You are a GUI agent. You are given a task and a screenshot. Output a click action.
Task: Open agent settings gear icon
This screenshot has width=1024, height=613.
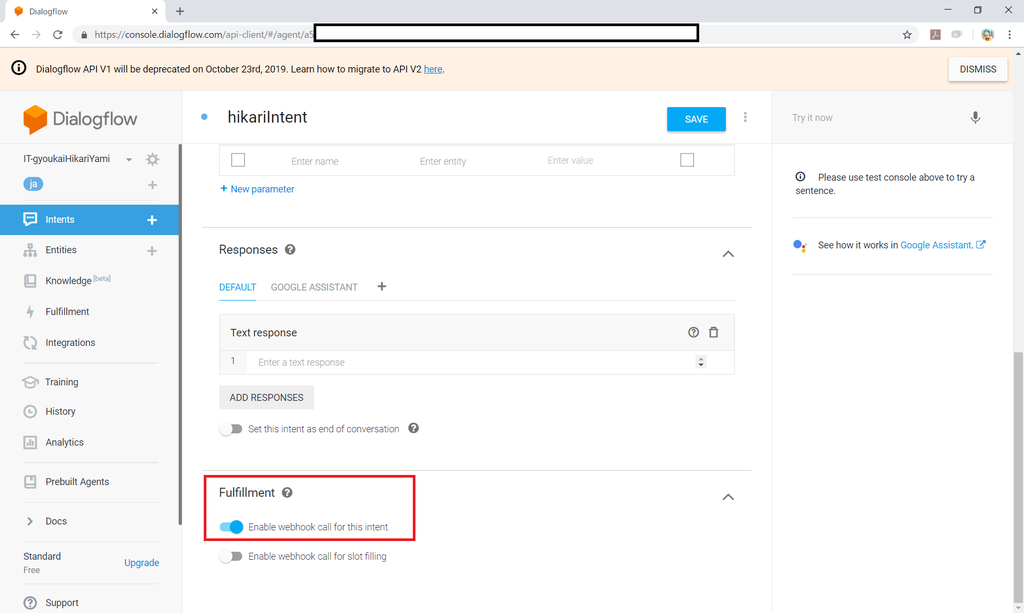pyautogui.click(x=152, y=159)
